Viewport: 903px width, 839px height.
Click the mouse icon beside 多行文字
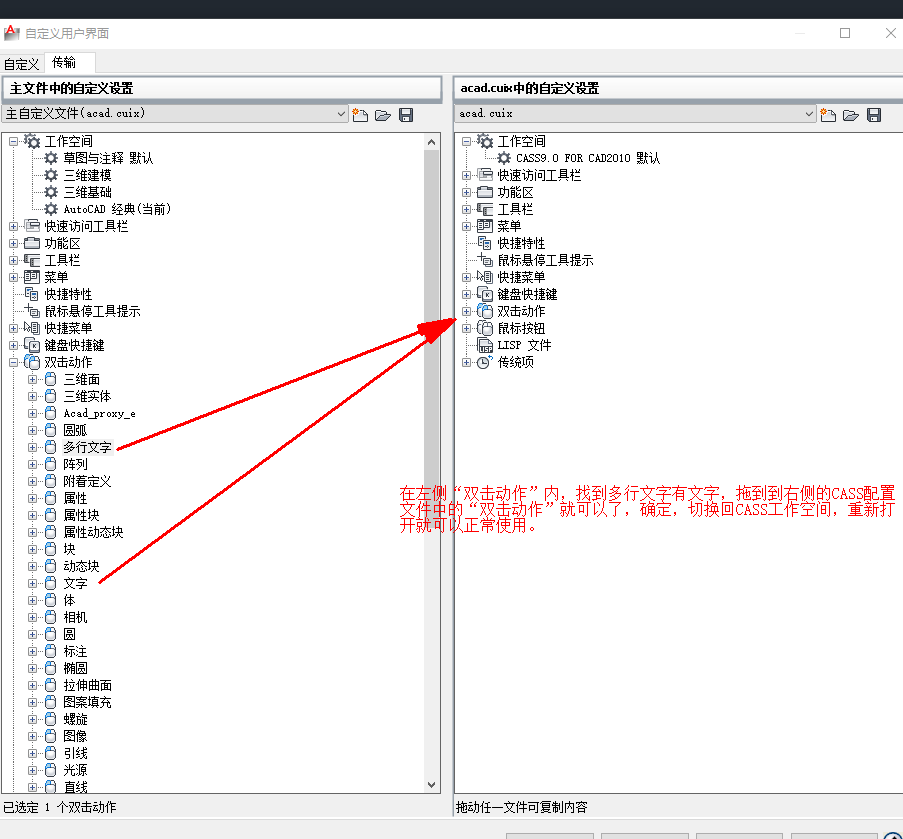point(51,447)
